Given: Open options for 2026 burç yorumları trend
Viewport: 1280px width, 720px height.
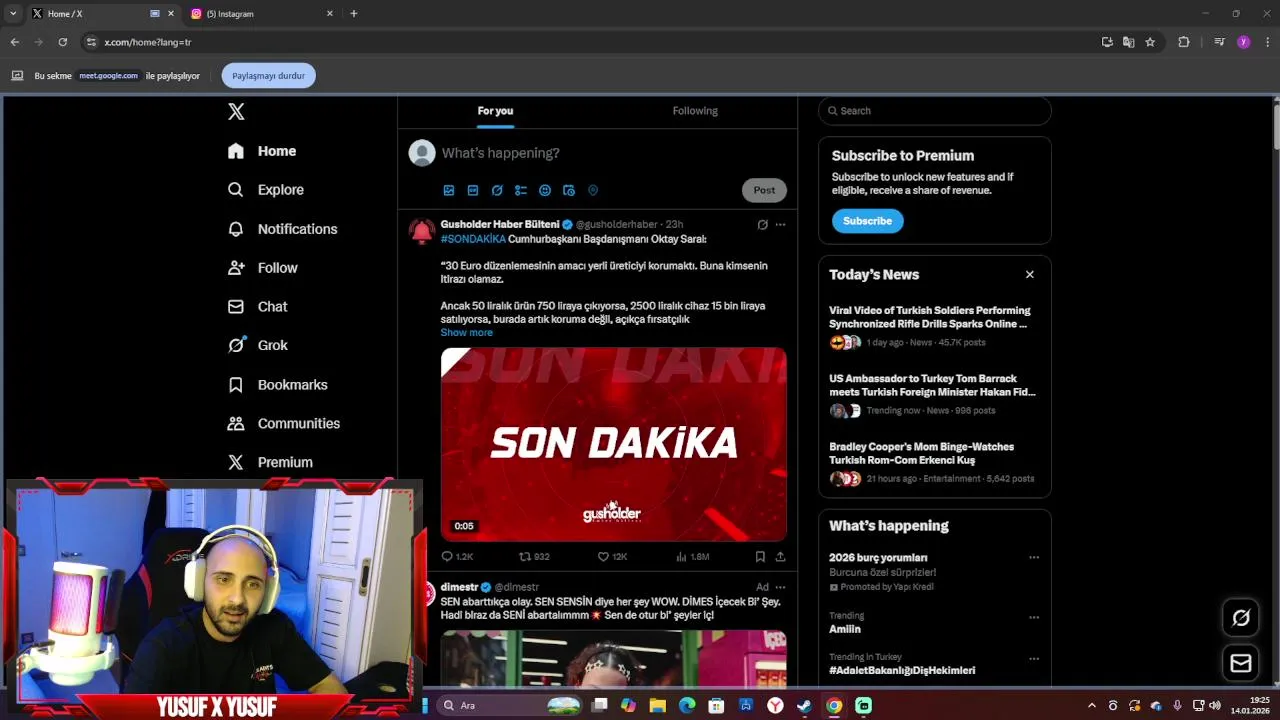Looking at the screenshot, I should (x=1034, y=558).
